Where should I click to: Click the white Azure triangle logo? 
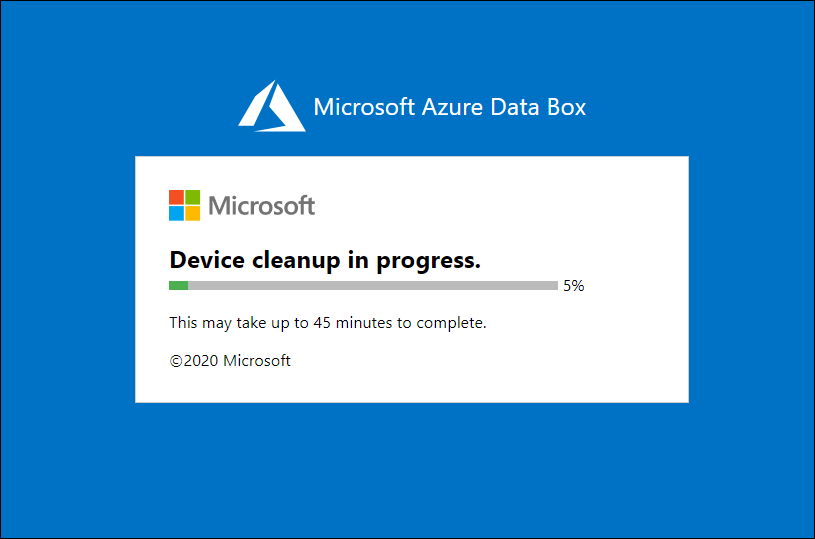[x=272, y=106]
